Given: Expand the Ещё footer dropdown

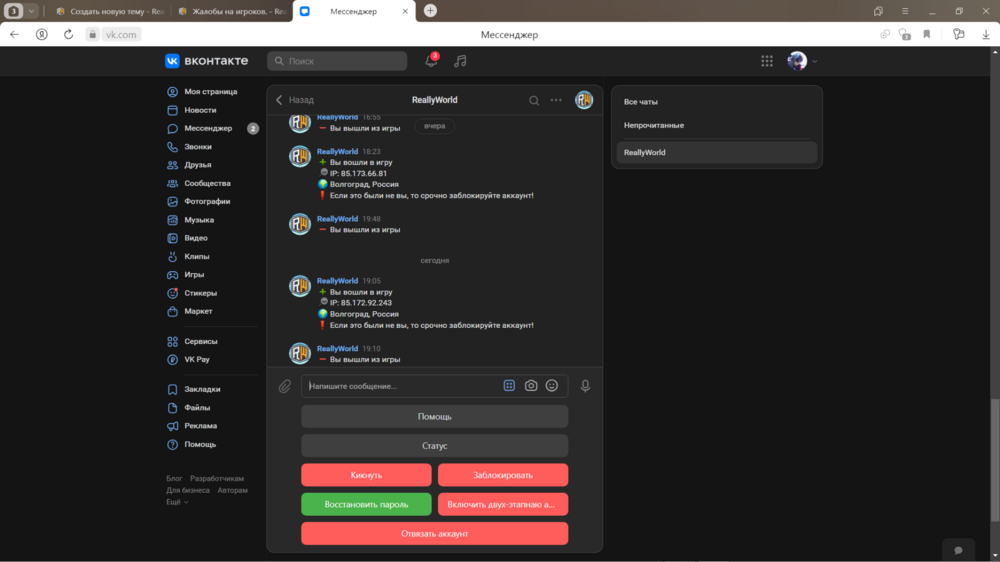Looking at the screenshot, I should [x=177, y=502].
